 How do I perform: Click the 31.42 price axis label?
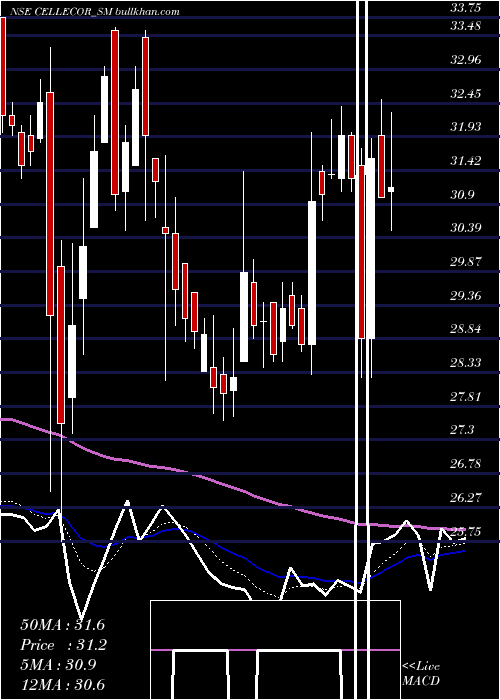click(x=465, y=161)
